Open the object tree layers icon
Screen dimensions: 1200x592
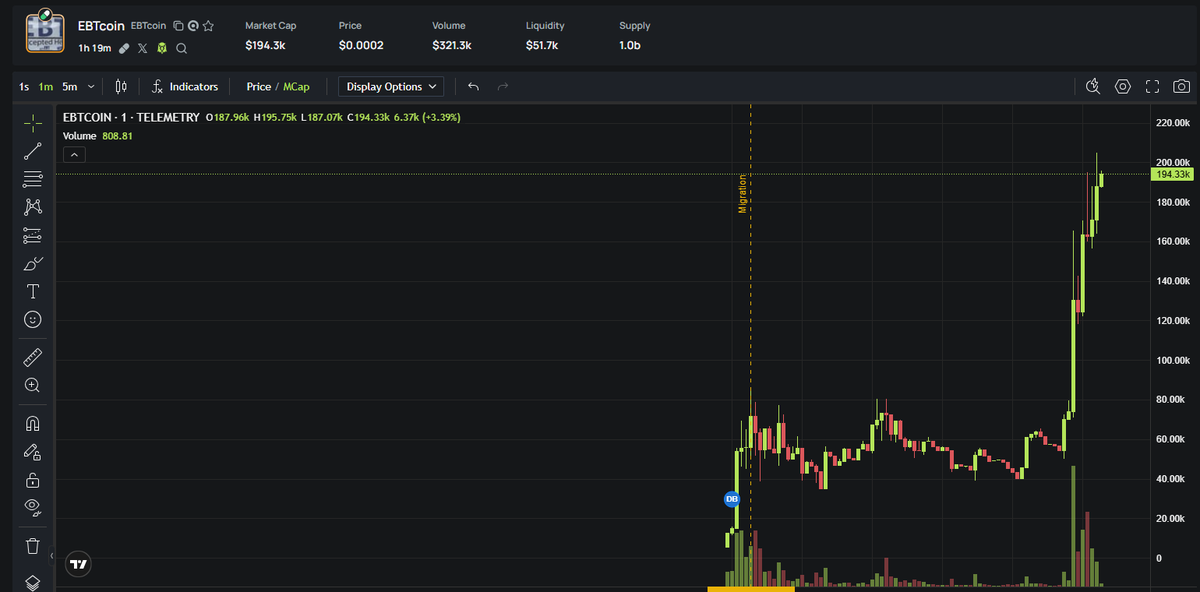pyautogui.click(x=32, y=582)
